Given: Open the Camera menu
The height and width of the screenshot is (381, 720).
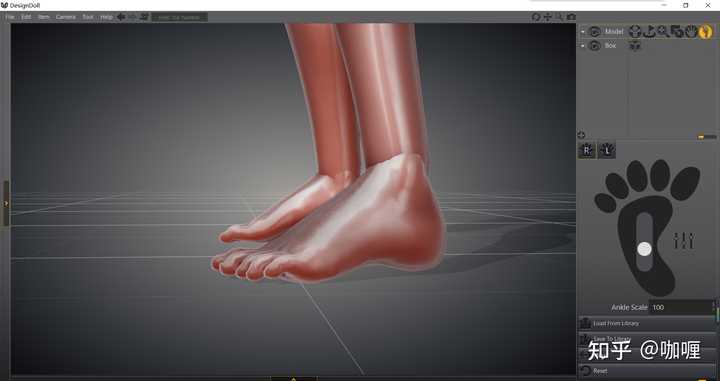Looking at the screenshot, I should pyautogui.click(x=66, y=17).
